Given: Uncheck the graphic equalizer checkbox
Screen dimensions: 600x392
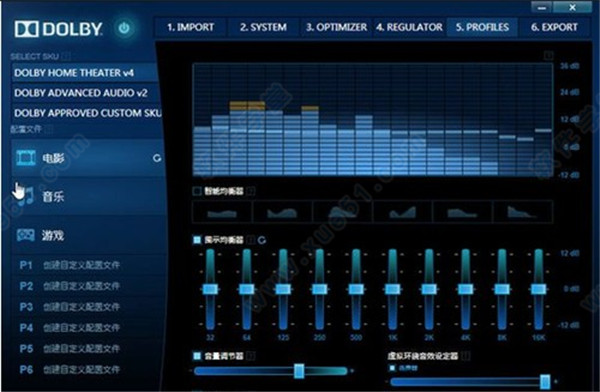Looking at the screenshot, I should click(197, 240).
